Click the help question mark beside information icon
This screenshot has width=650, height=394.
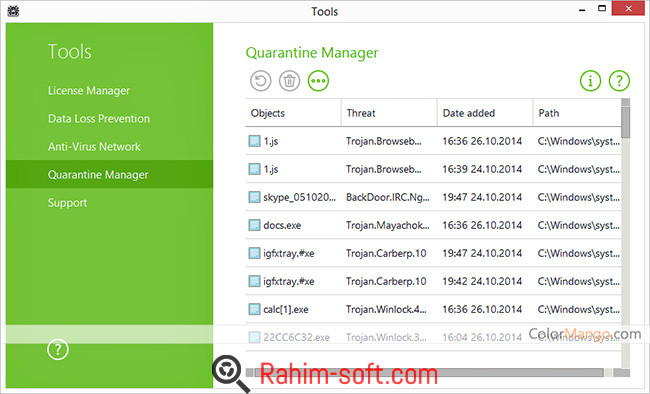pyautogui.click(x=619, y=80)
